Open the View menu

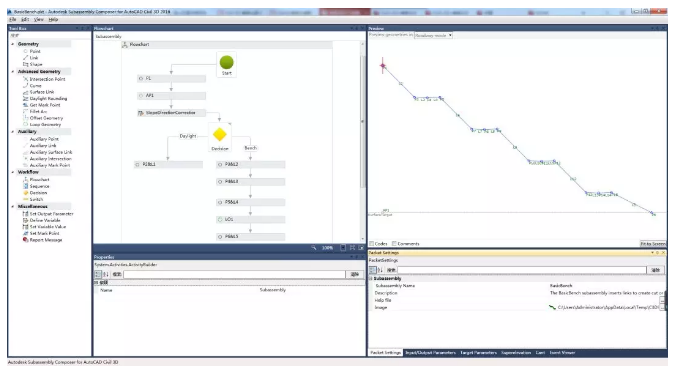click(38, 19)
